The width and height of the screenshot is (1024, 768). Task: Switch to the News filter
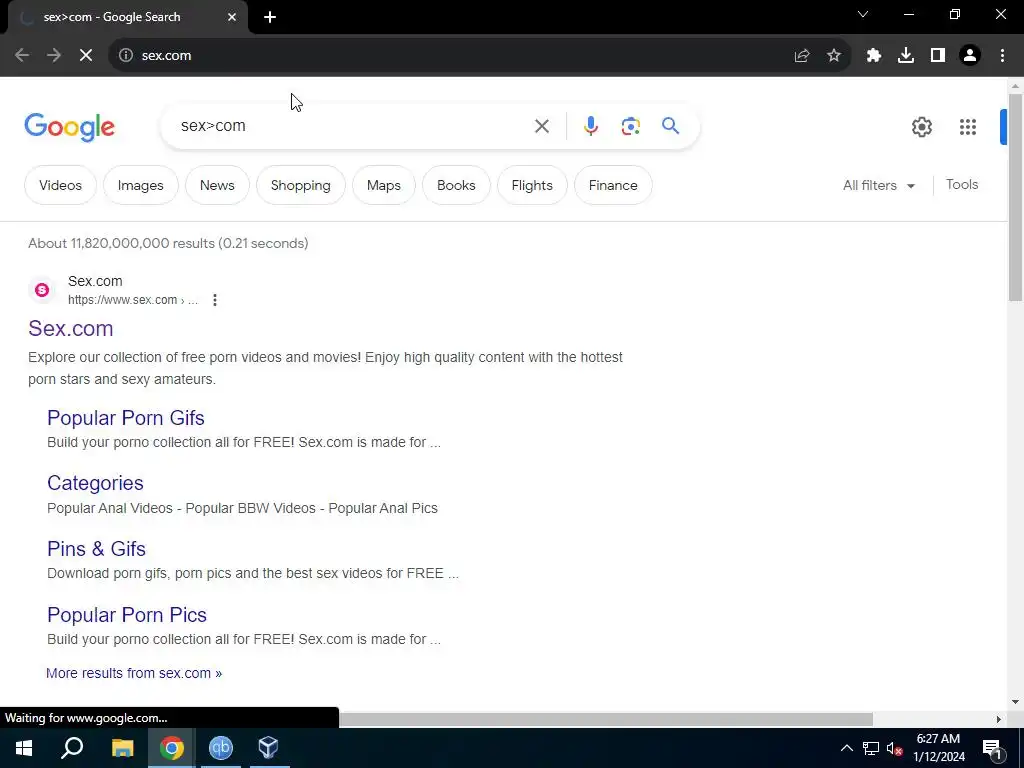(217, 185)
